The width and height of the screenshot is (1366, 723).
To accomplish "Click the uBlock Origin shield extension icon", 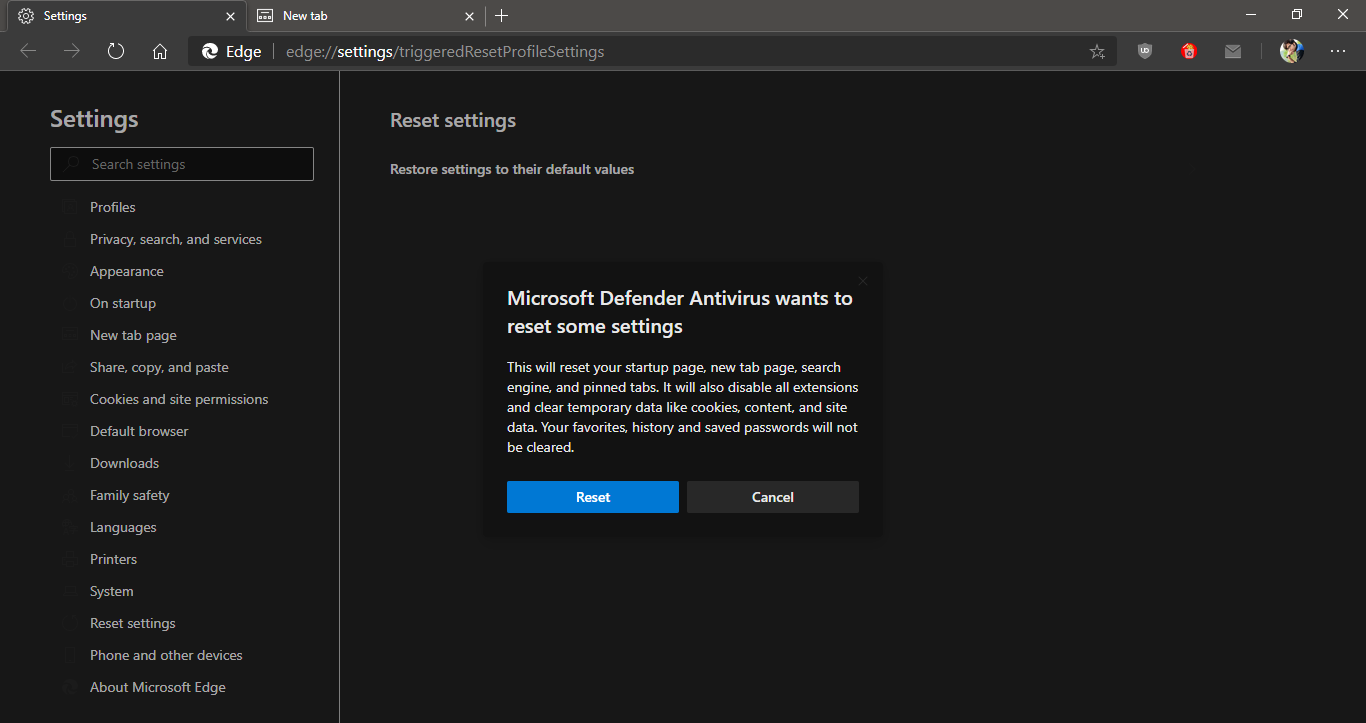I will [1145, 51].
